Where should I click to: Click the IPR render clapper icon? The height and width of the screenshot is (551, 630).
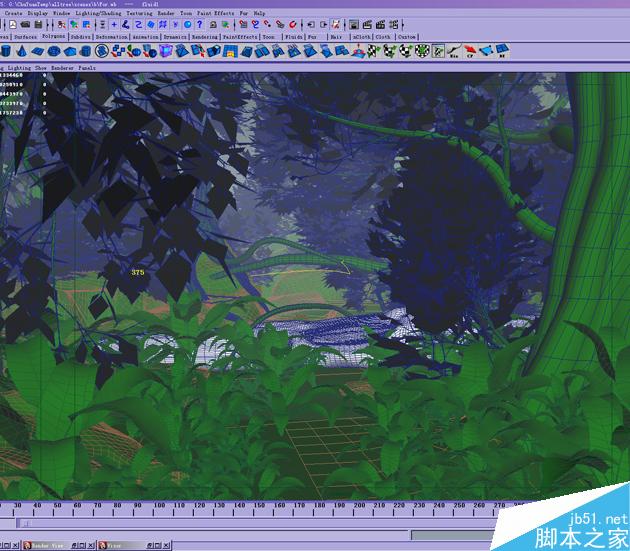pyautogui.click(x=380, y=25)
